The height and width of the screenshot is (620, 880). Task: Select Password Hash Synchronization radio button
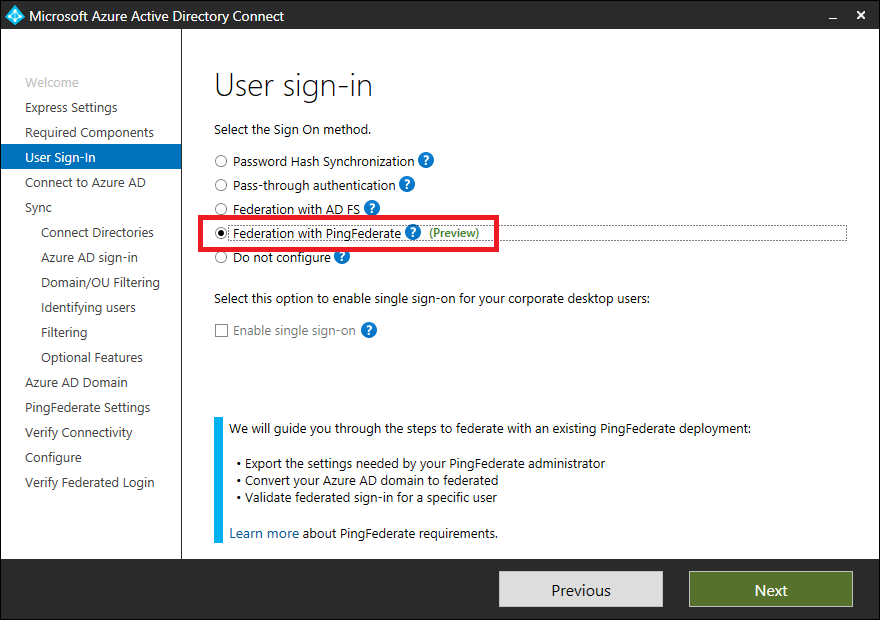221,162
